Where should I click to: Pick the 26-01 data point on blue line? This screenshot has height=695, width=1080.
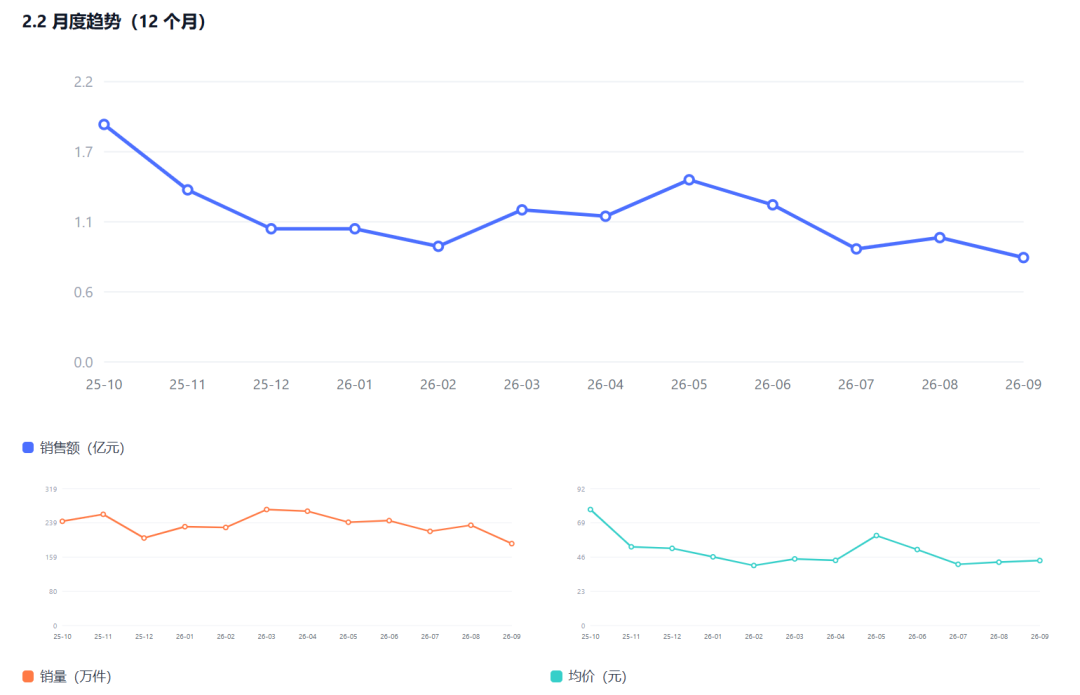coord(355,229)
